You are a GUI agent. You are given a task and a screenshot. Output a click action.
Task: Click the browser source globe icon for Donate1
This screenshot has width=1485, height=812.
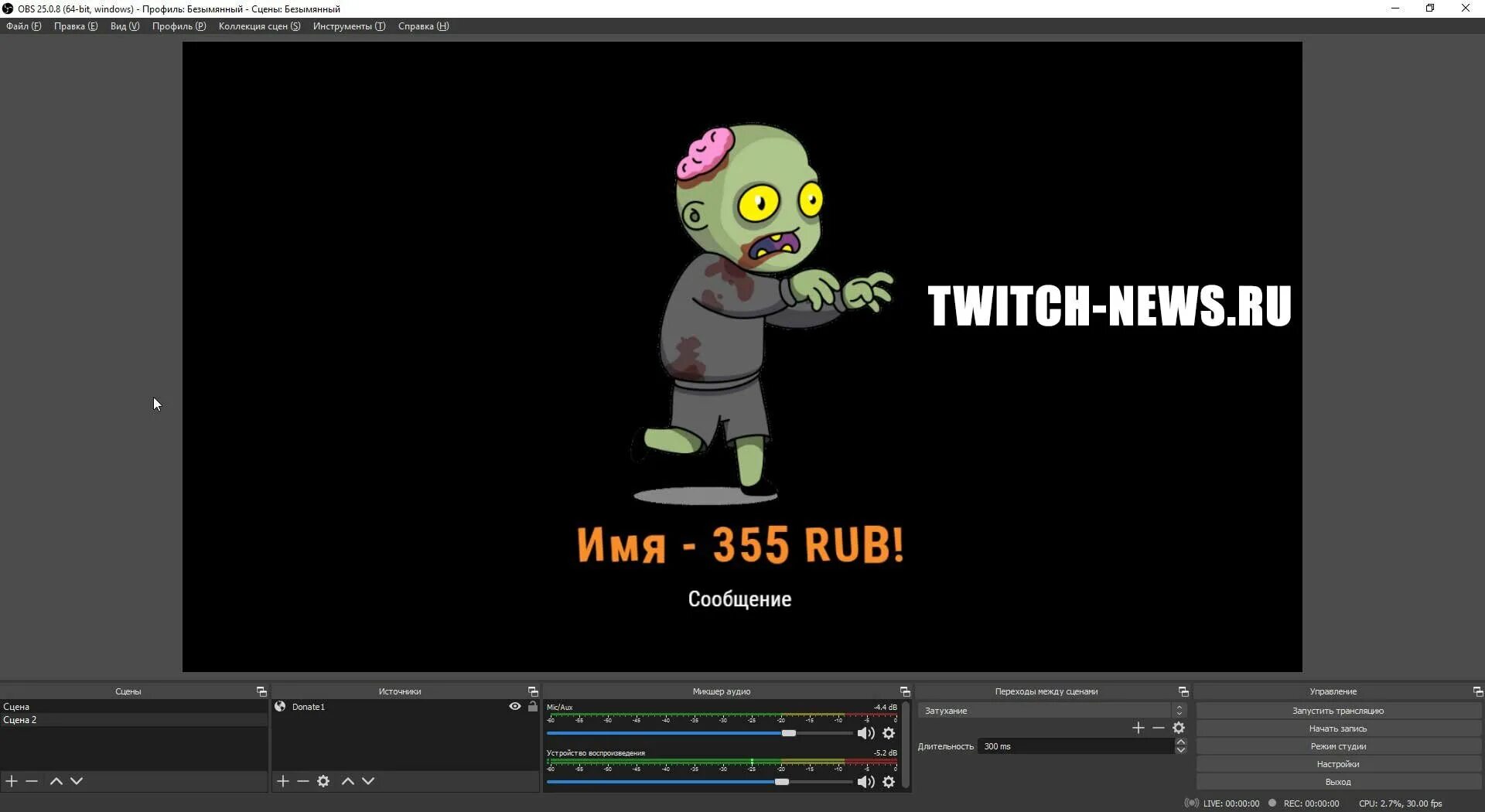coord(280,707)
